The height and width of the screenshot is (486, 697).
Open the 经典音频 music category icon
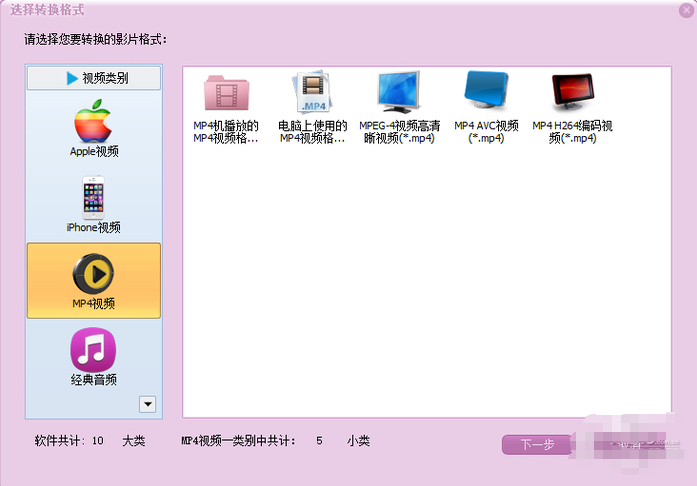tap(93, 350)
